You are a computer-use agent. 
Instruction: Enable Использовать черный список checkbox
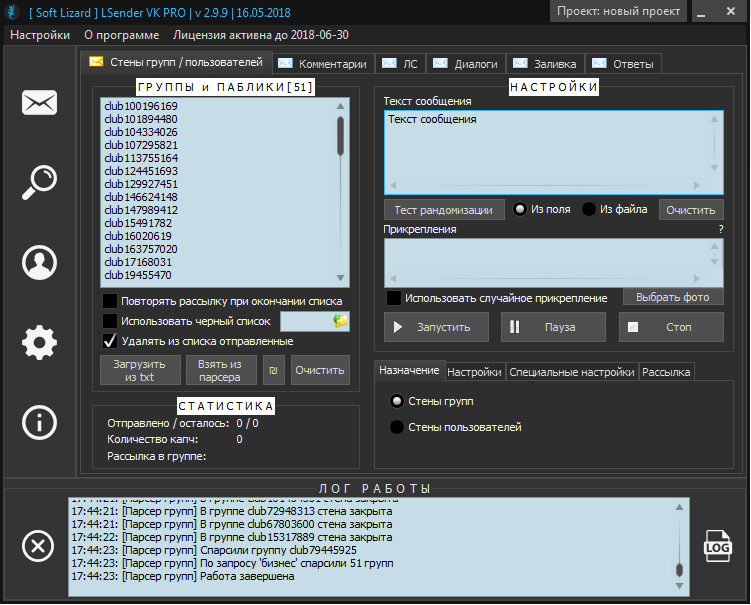pos(110,321)
